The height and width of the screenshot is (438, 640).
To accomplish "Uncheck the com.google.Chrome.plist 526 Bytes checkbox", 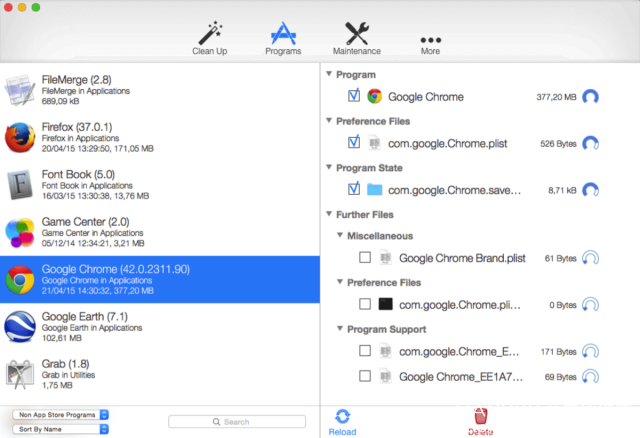I will tap(354, 142).
